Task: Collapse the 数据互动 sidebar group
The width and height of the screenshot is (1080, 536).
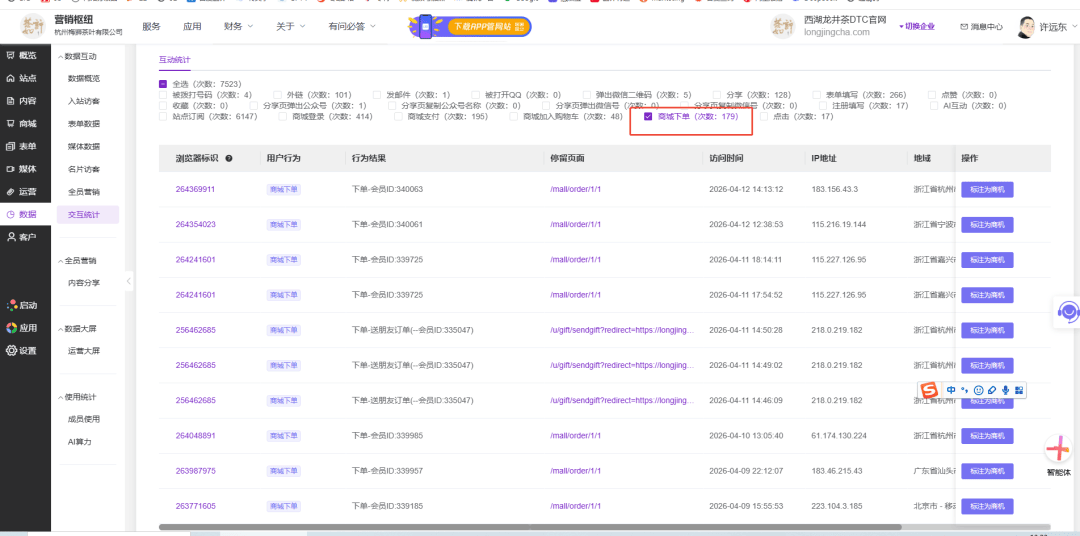Action: tap(77, 56)
